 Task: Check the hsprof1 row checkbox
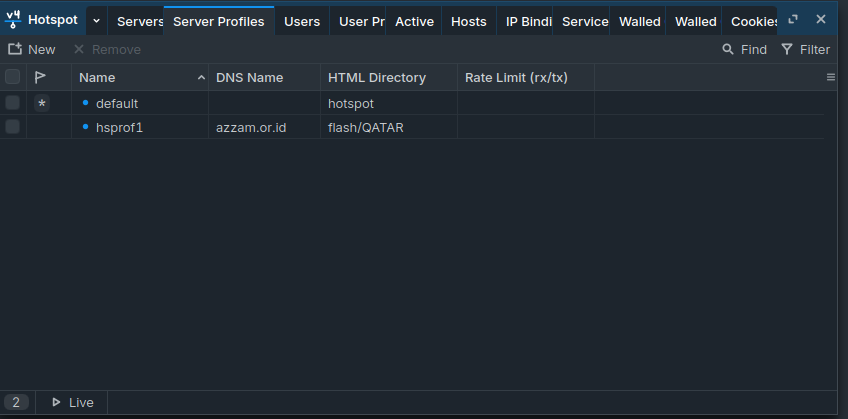tap(12, 127)
